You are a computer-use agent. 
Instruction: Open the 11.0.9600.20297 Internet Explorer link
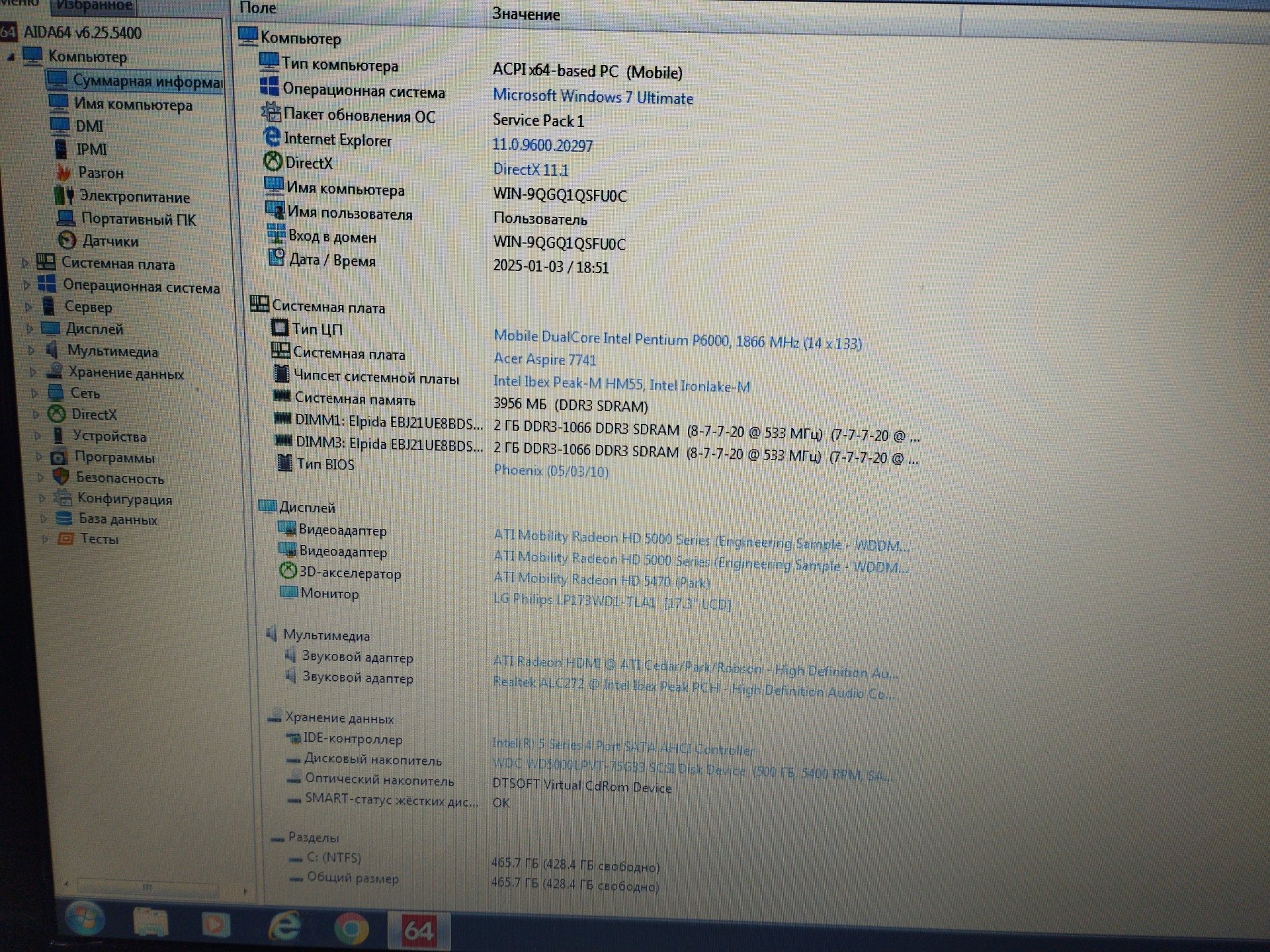click(x=542, y=145)
